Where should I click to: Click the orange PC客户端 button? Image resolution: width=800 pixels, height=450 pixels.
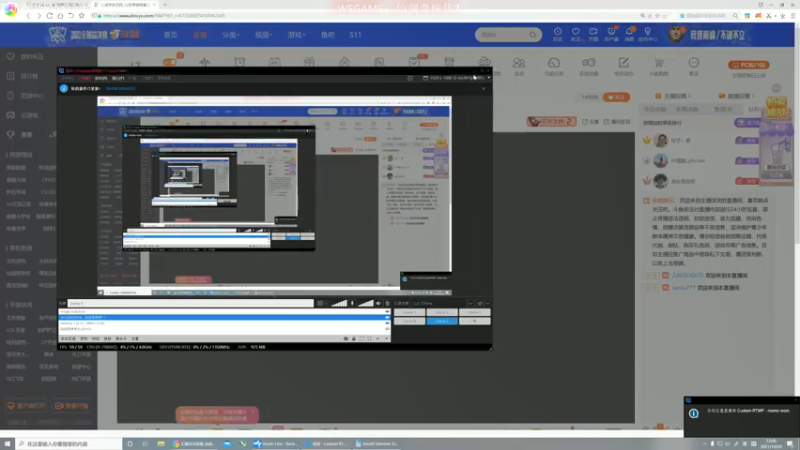748,65
